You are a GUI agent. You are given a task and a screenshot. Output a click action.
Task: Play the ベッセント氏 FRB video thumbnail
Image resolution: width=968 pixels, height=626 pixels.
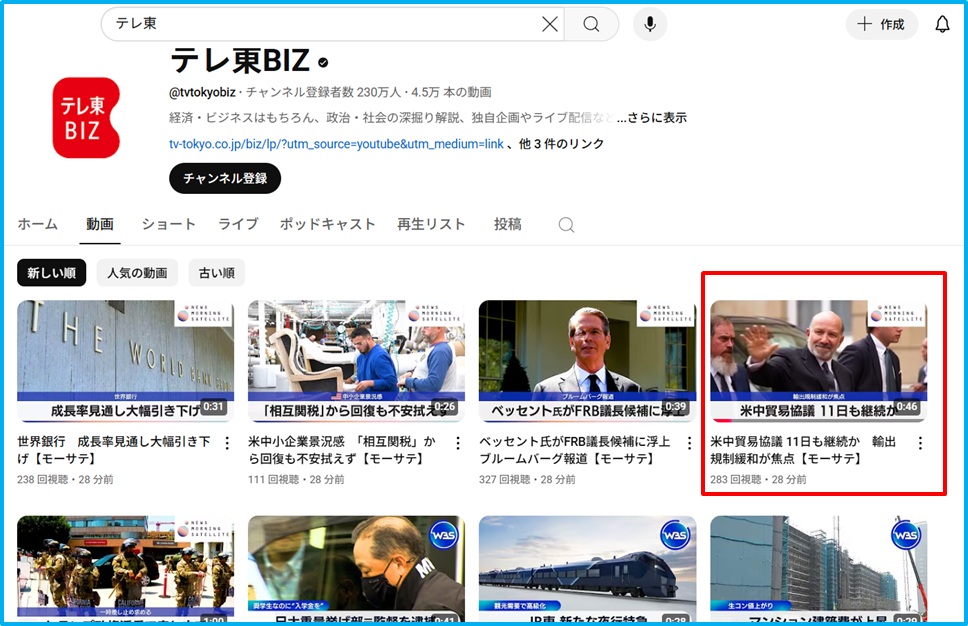tap(587, 361)
